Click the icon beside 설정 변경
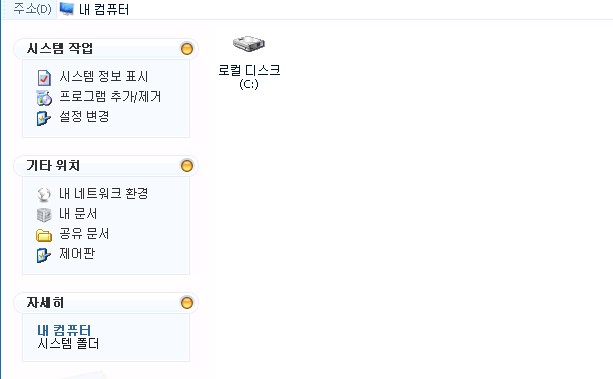The width and height of the screenshot is (613, 379). point(43,118)
